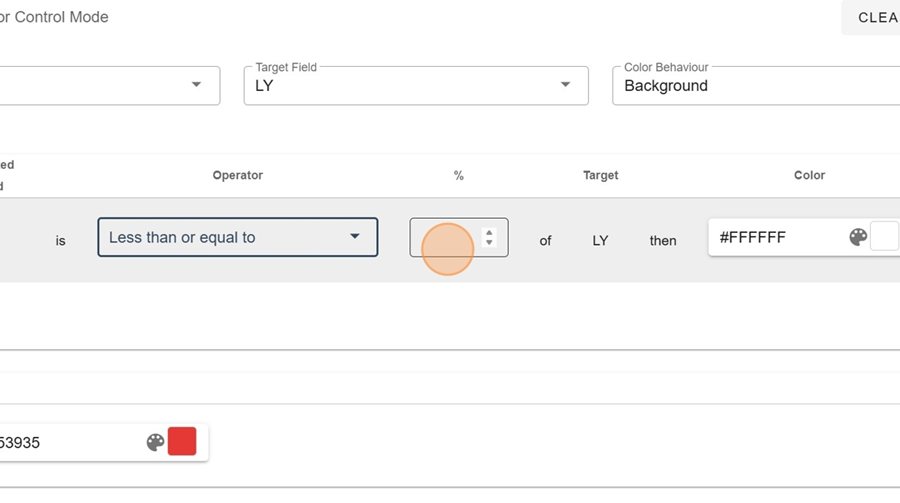Click the red color swatch
Image resolution: width=900 pixels, height=503 pixels.
182,441
